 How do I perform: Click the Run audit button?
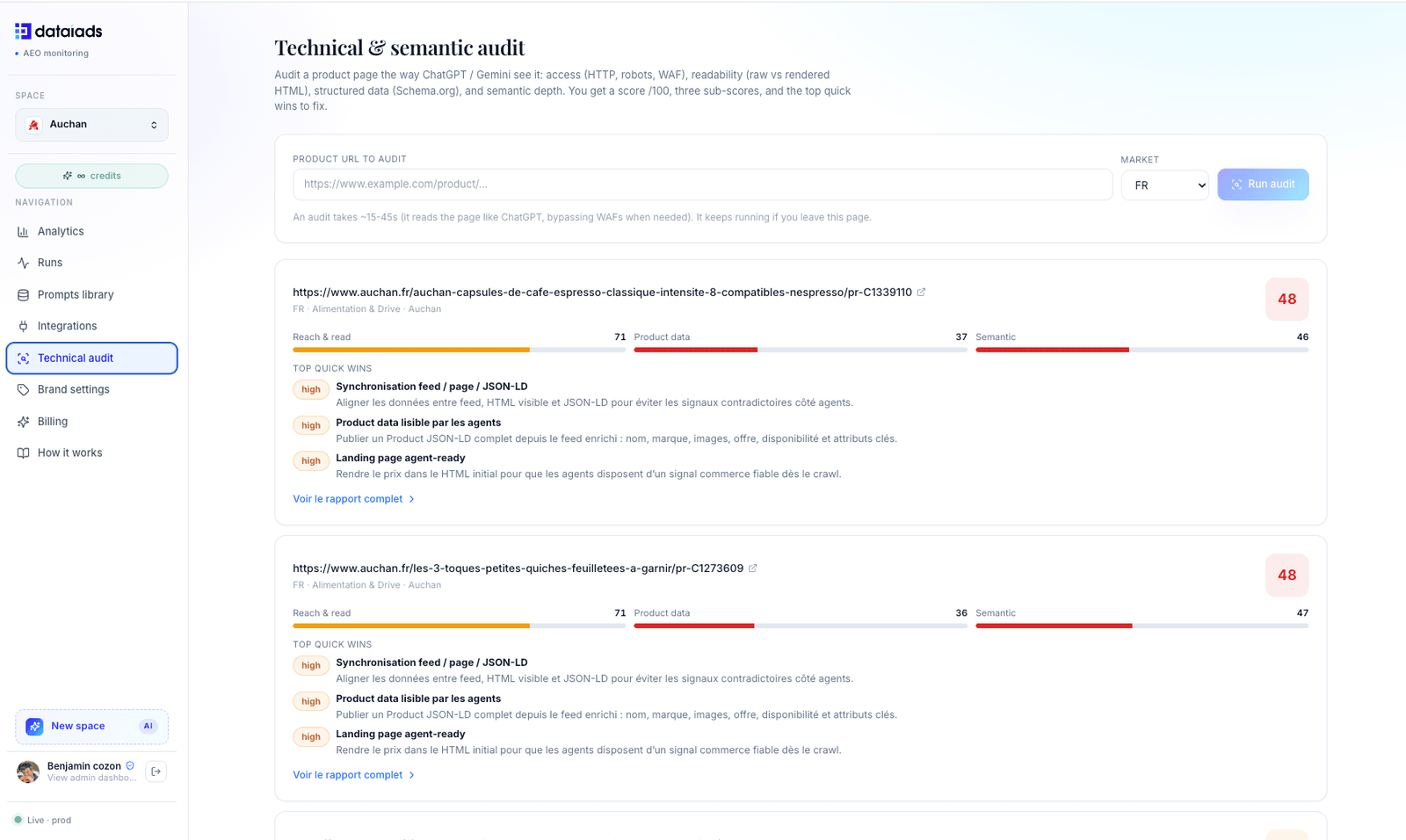(1263, 185)
